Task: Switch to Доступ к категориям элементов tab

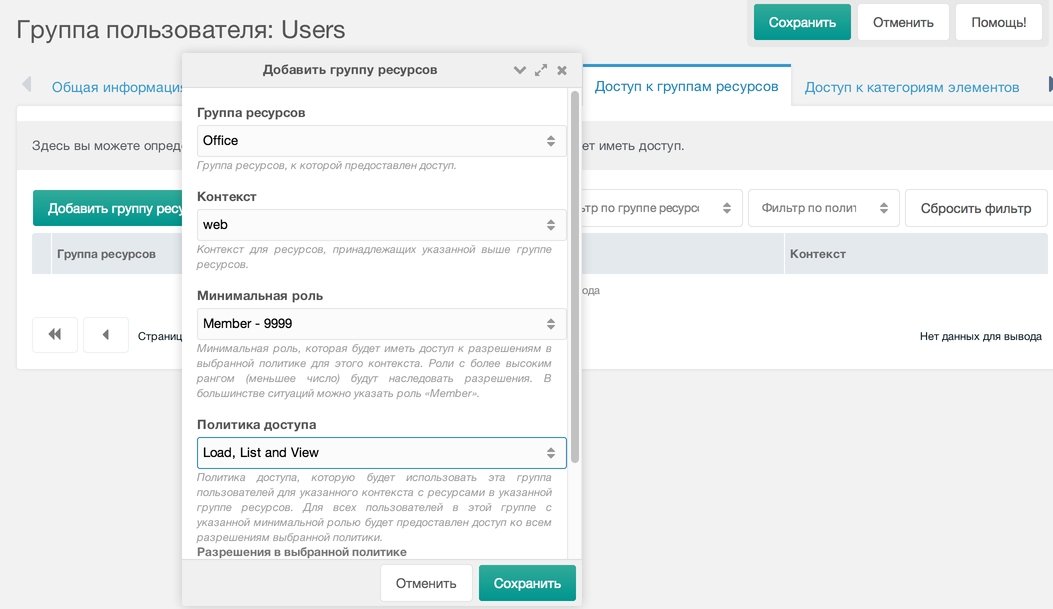Action: click(x=911, y=87)
